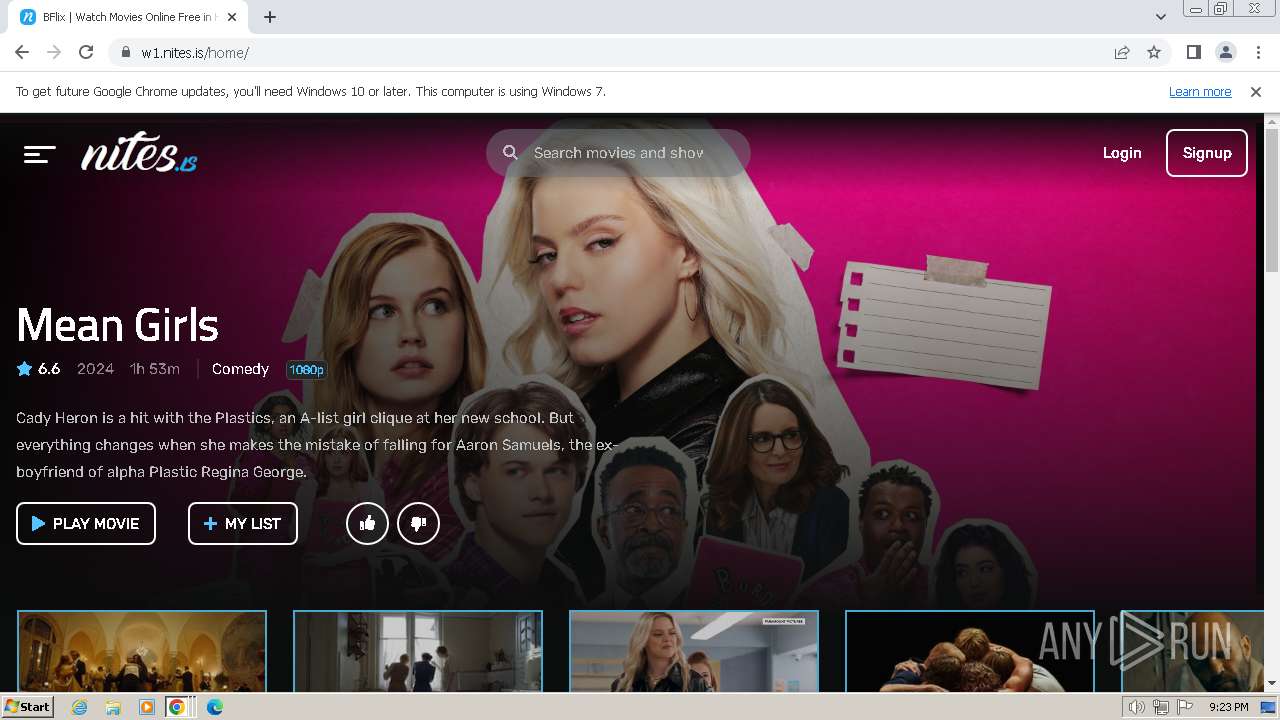Screen dimensions: 1280x720
Task: Open the window room scene thumbnail
Action: (418, 651)
